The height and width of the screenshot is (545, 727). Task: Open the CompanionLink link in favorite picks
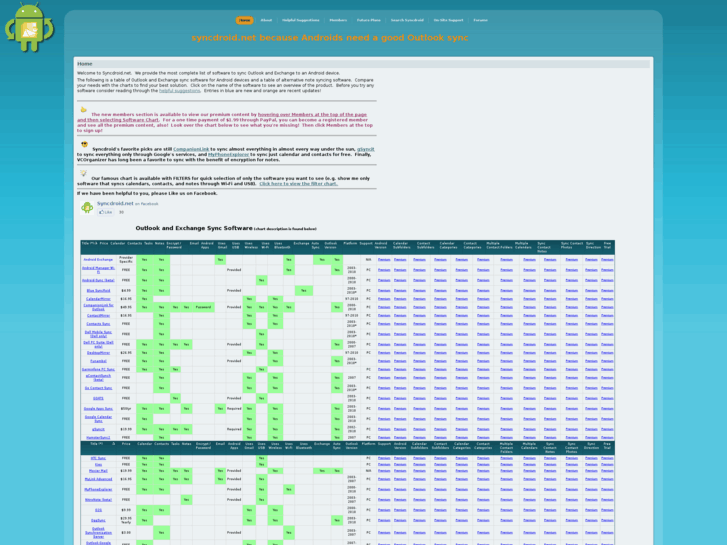[x=191, y=149]
